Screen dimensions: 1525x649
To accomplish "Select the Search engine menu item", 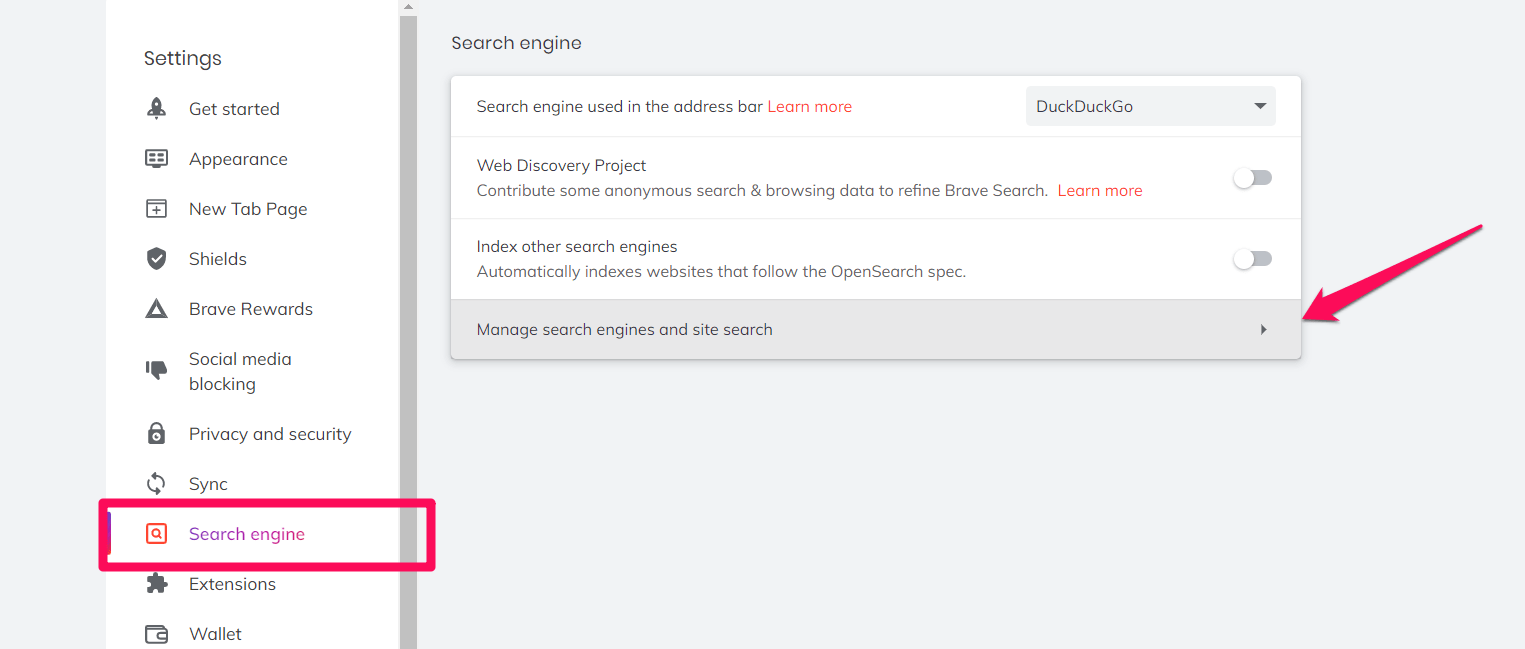I will [x=247, y=534].
